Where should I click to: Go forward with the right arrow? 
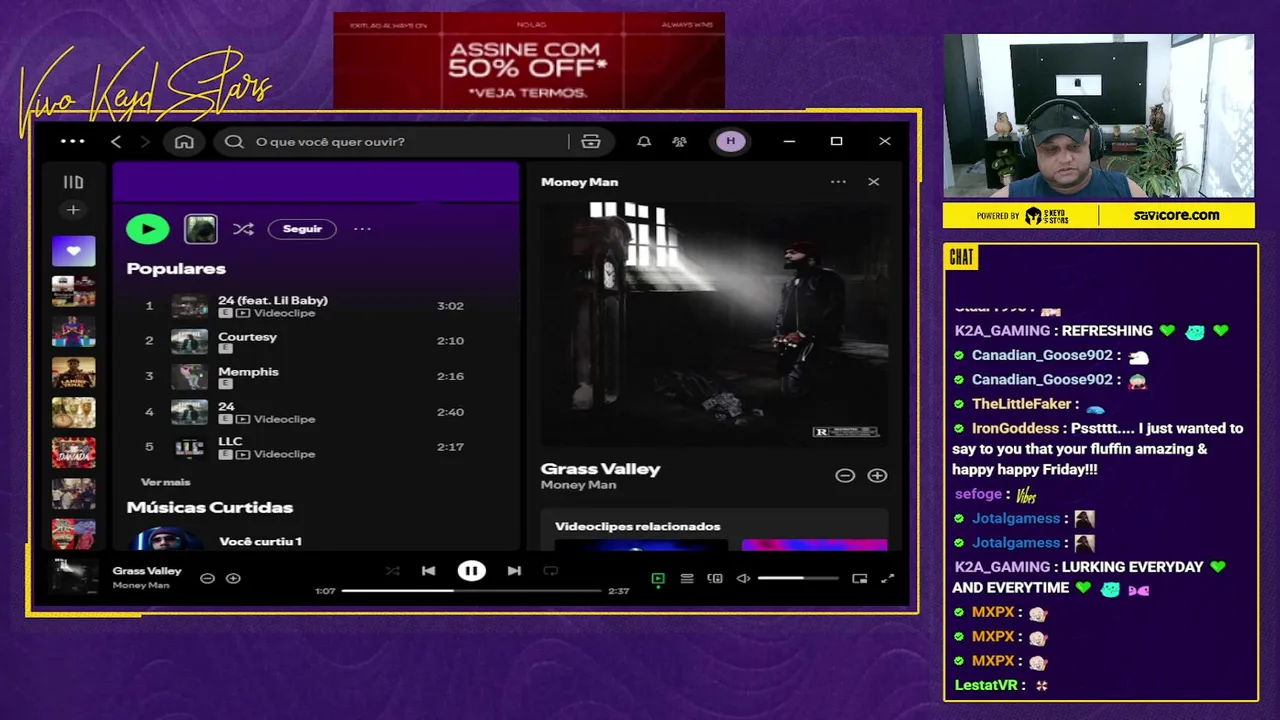(x=145, y=141)
